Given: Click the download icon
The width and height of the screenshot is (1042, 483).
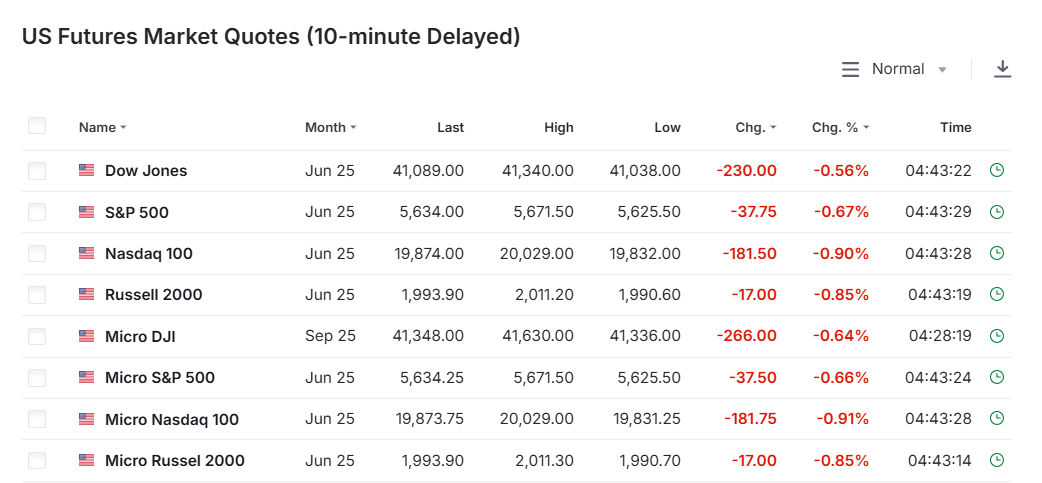Looking at the screenshot, I should [x=1003, y=69].
